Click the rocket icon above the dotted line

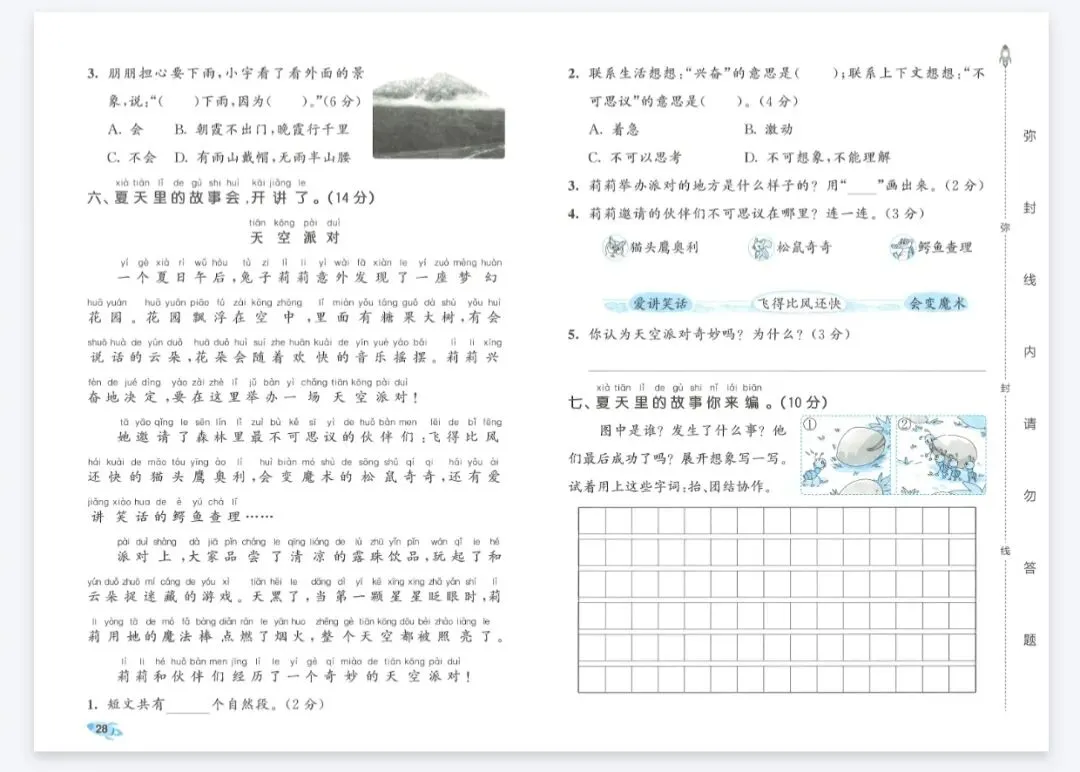pyautogui.click(x=1005, y=55)
